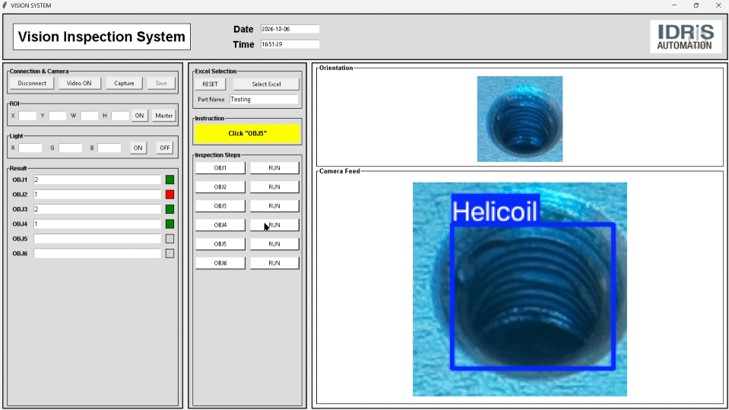Image resolution: width=729 pixels, height=410 pixels.
Task: Click the empty OBJ6 result field
Action: tap(97, 253)
